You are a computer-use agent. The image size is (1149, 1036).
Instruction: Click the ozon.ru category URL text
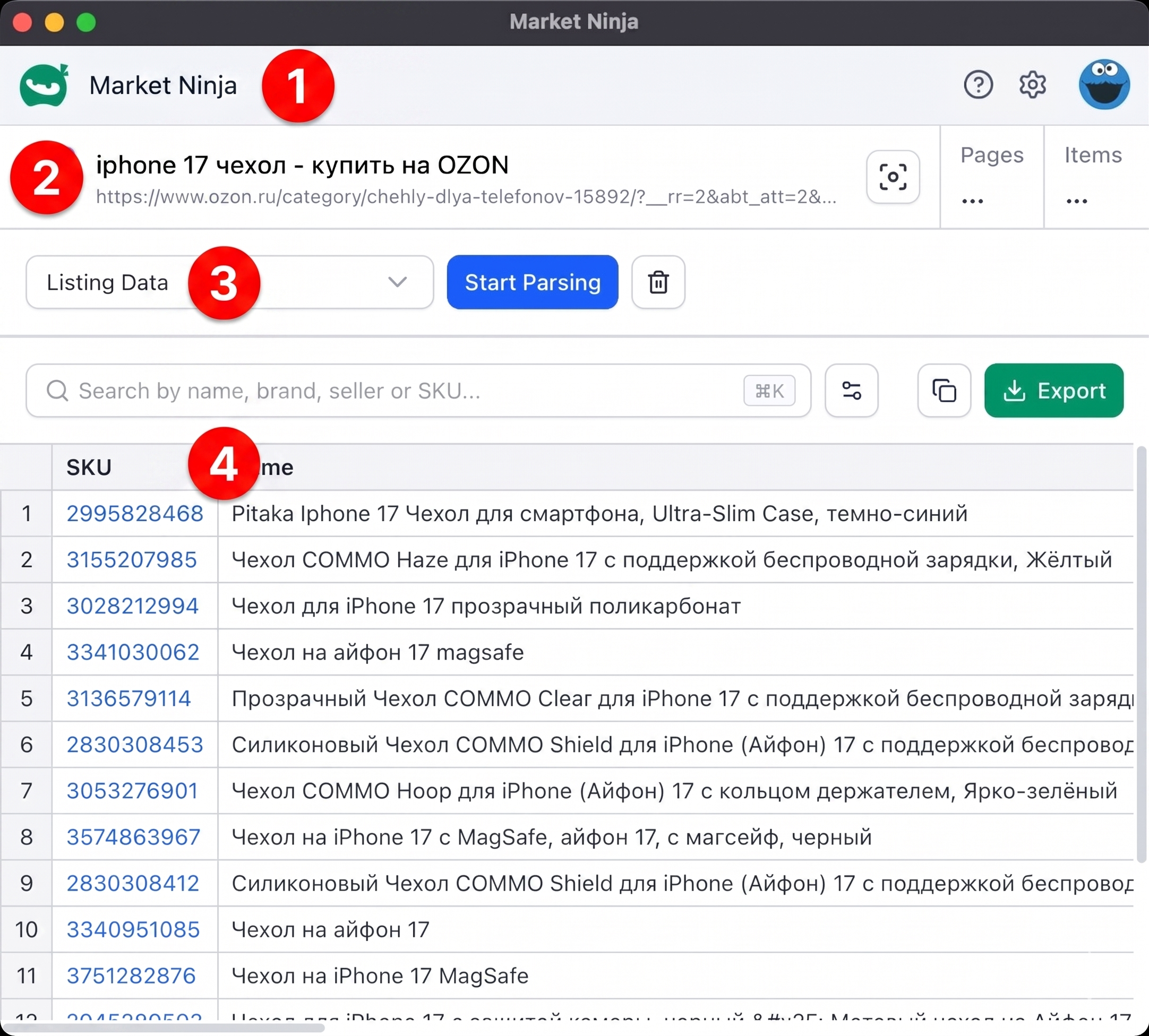click(466, 197)
